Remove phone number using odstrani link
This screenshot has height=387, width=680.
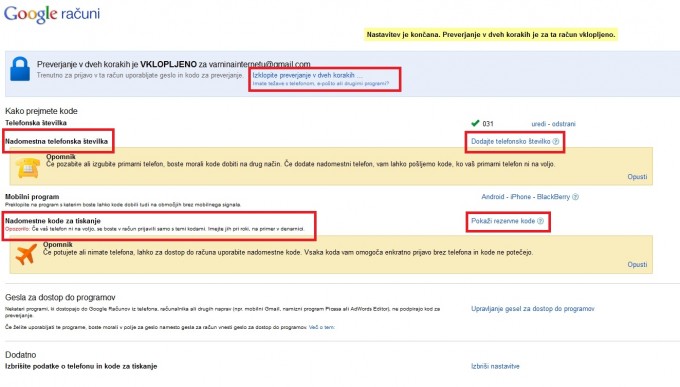click(x=563, y=124)
